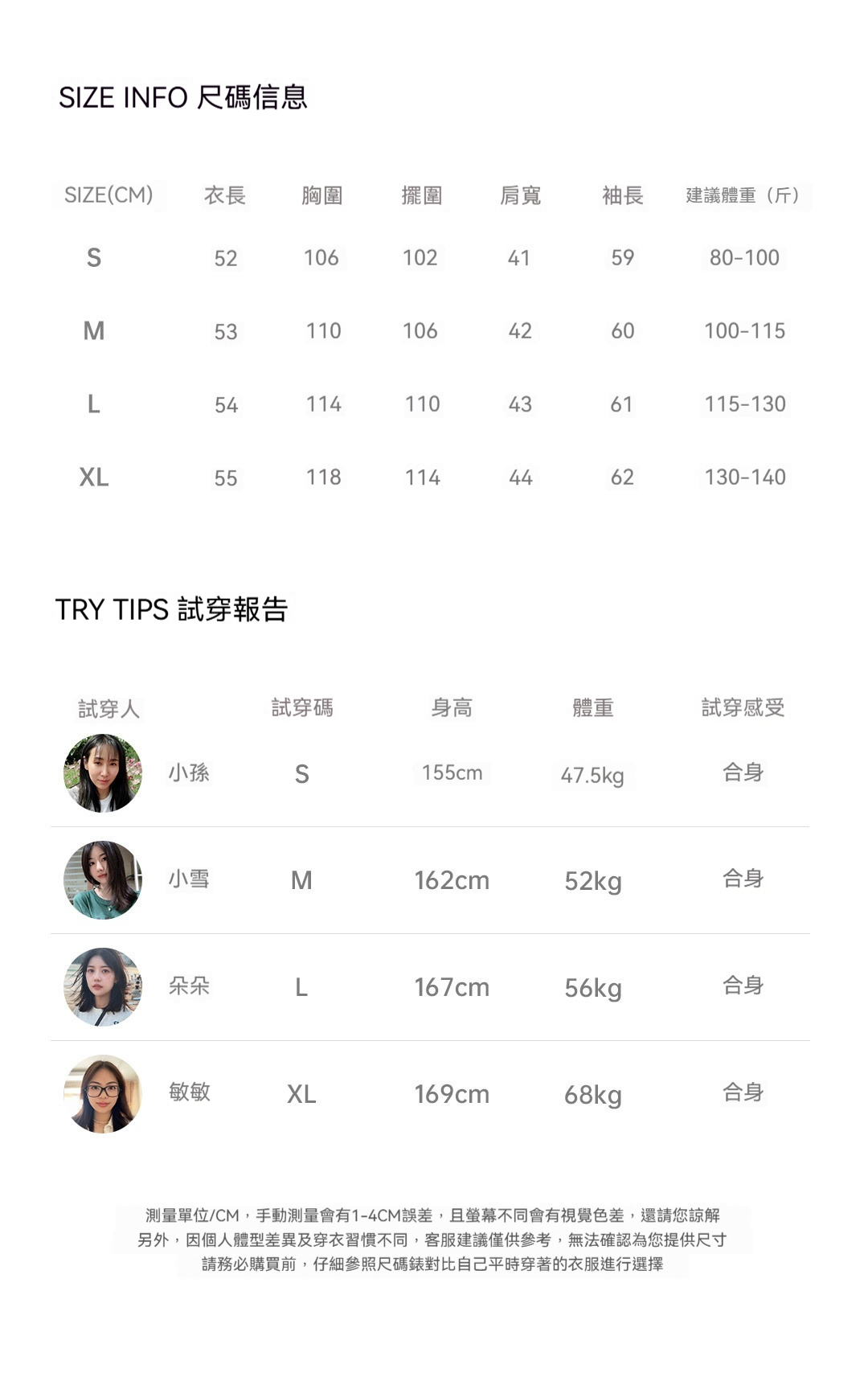Click the avatar photo beside 朵朵
The width and height of the screenshot is (868, 1377).
[x=103, y=987]
